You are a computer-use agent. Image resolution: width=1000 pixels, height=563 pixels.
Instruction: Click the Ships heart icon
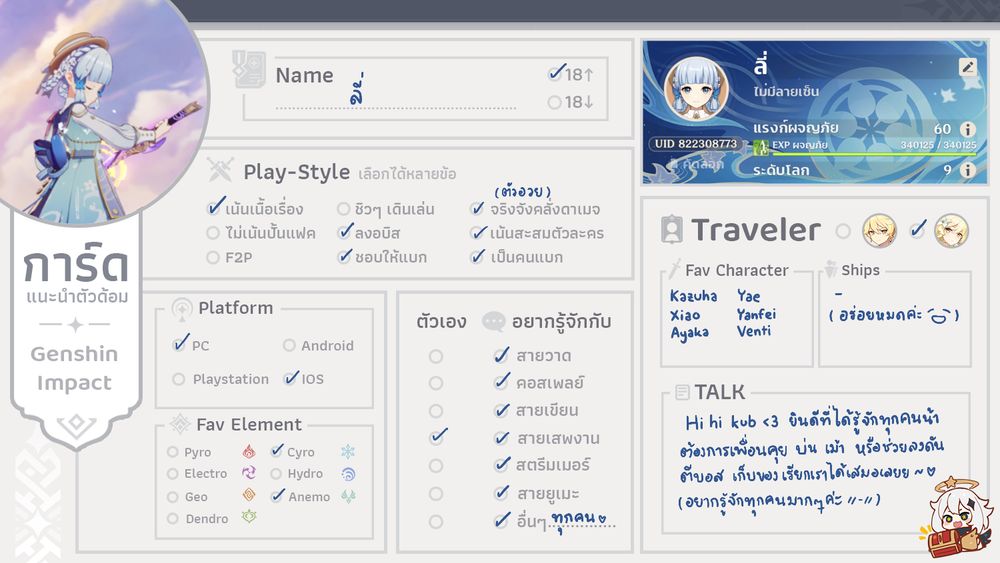pyautogui.click(x=830, y=270)
